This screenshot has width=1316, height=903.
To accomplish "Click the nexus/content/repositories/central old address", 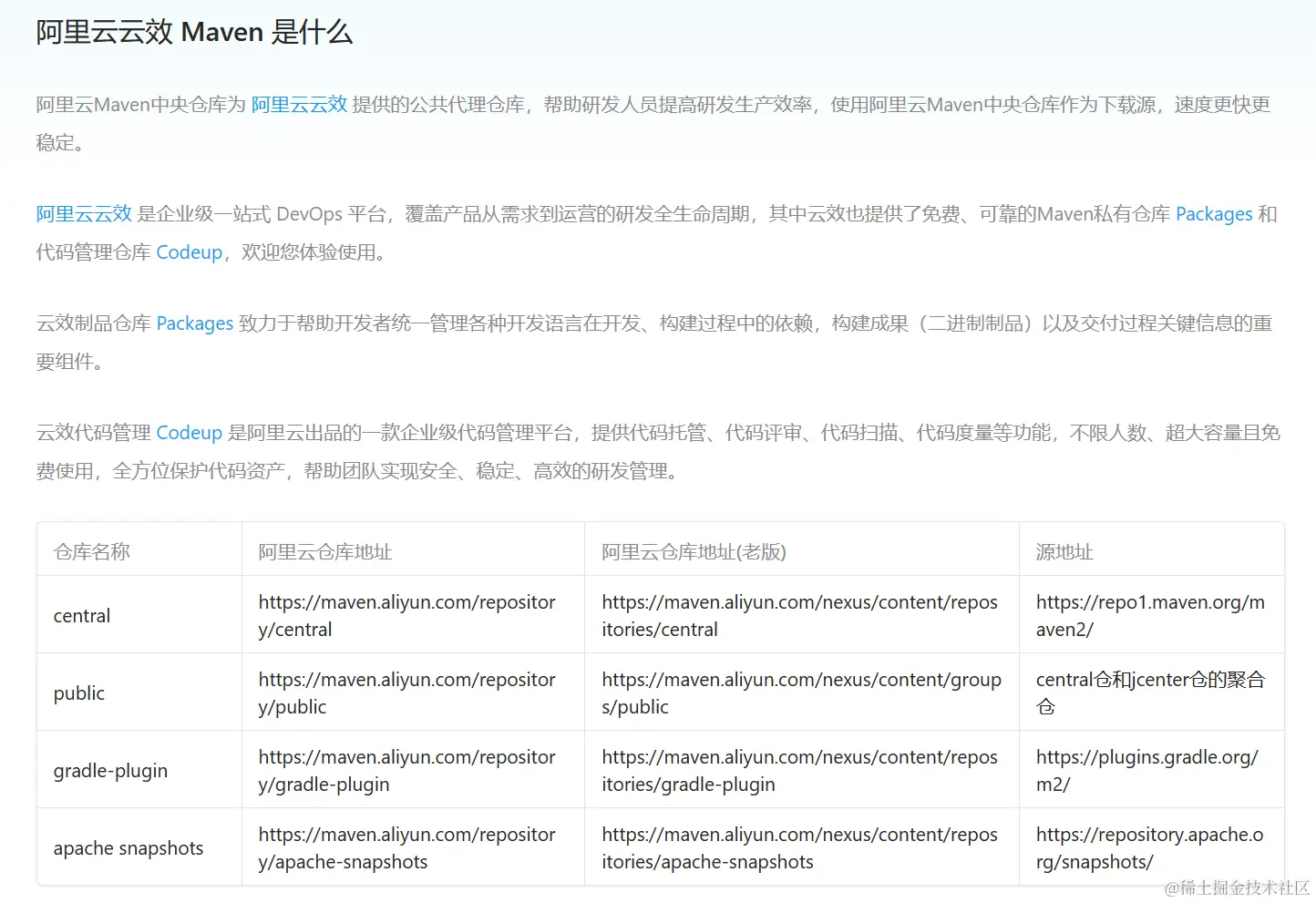I will (800, 616).
